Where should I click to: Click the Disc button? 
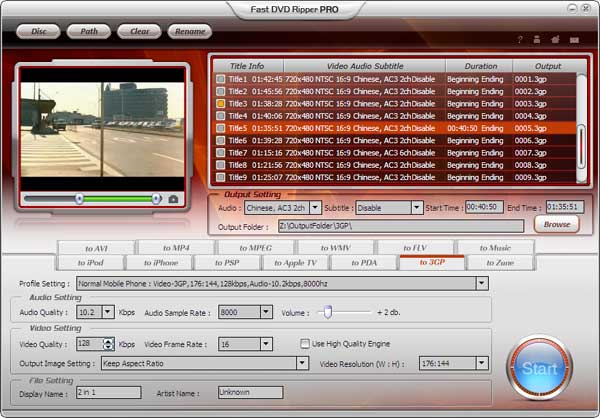(38, 31)
